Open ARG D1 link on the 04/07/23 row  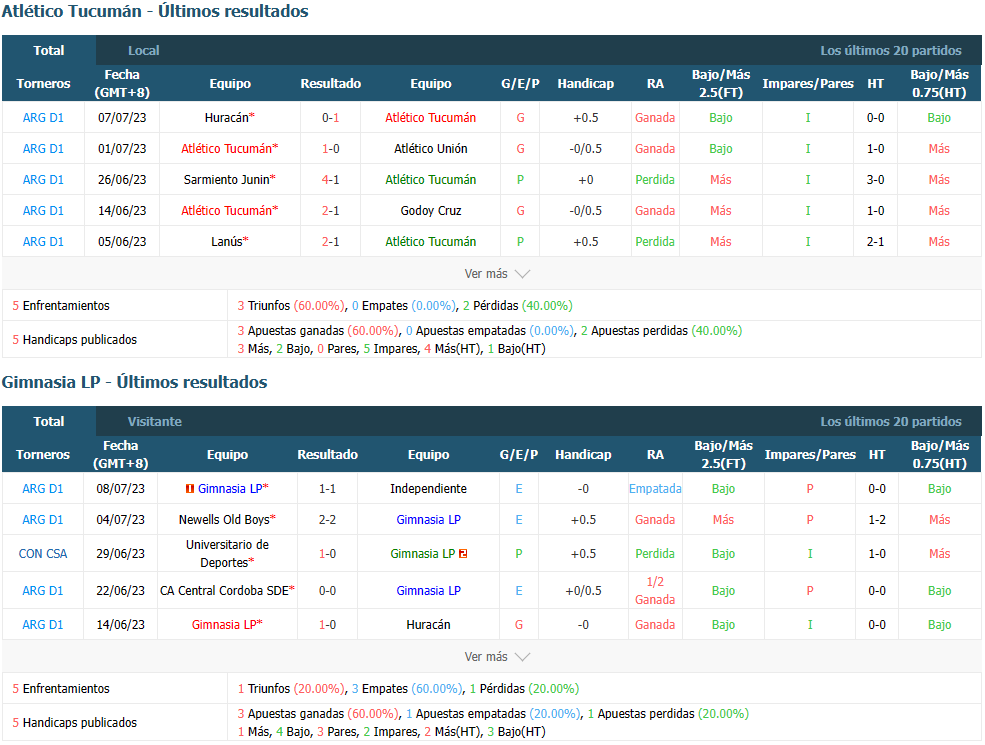(x=43, y=520)
